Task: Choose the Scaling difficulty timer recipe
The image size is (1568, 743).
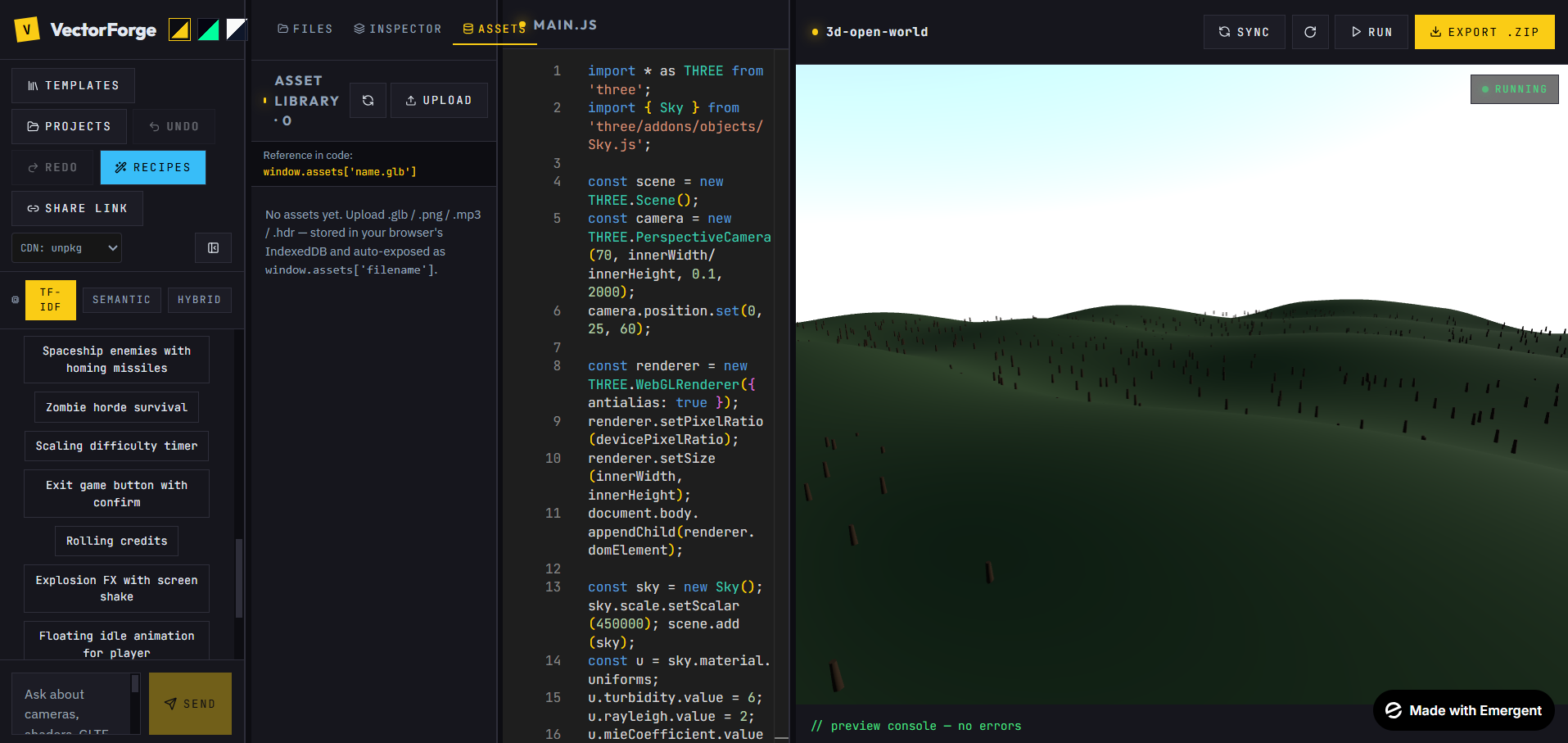Action: [x=116, y=446]
